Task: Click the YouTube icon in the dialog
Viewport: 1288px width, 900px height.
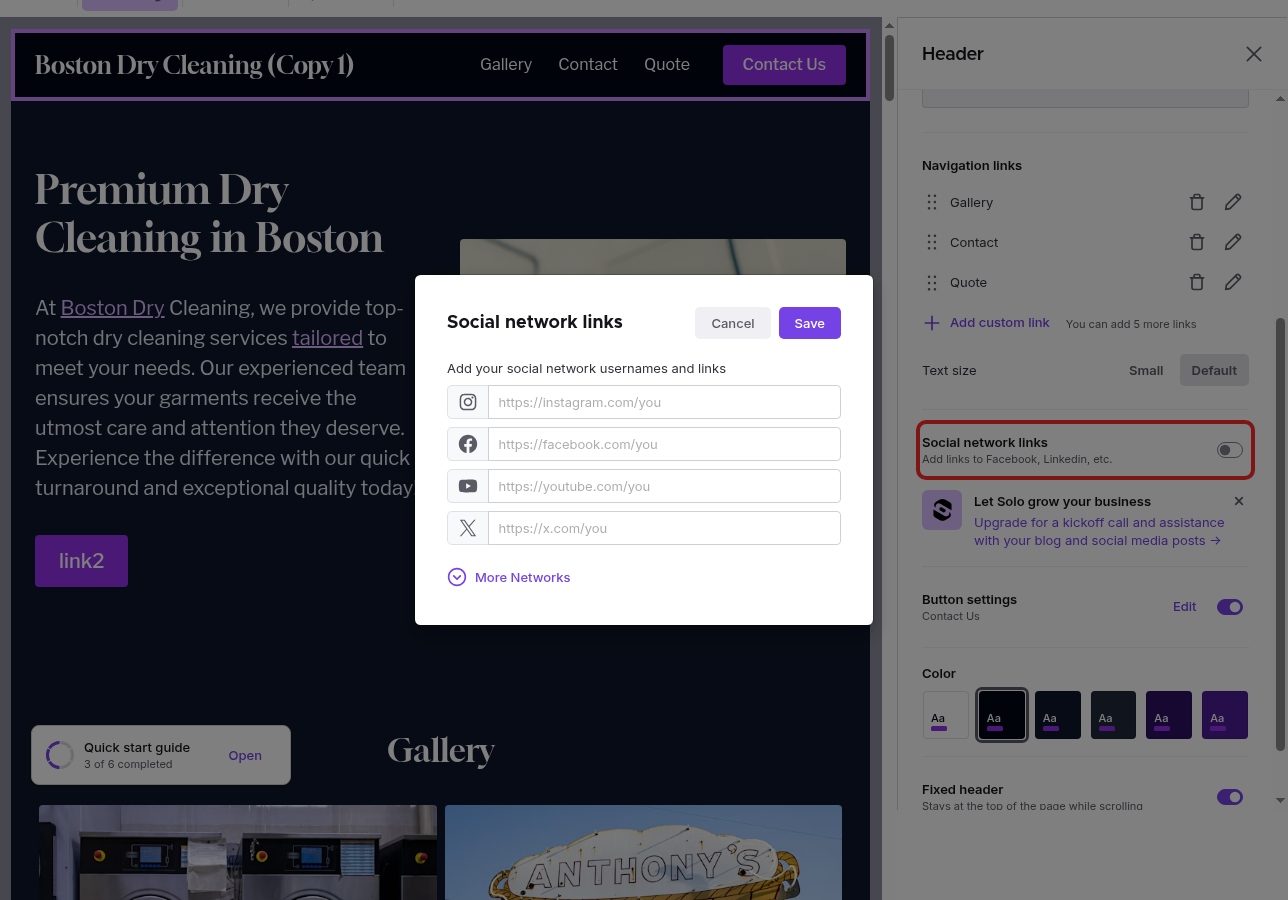Action: (x=468, y=486)
